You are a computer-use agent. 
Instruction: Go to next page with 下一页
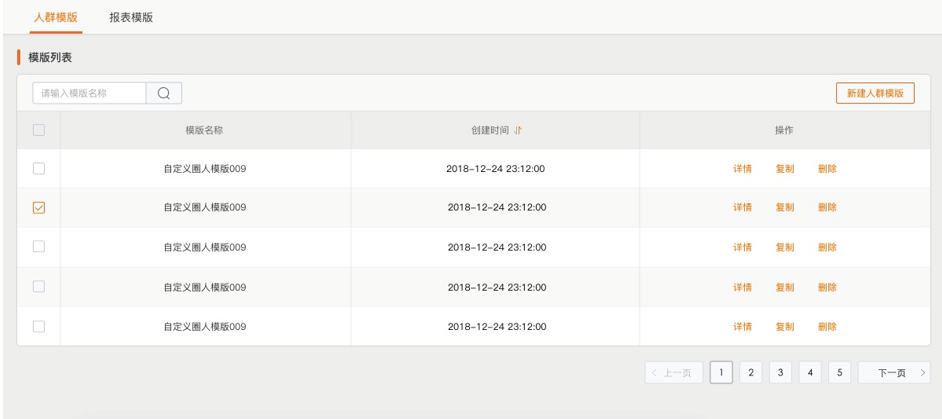click(x=893, y=373)
